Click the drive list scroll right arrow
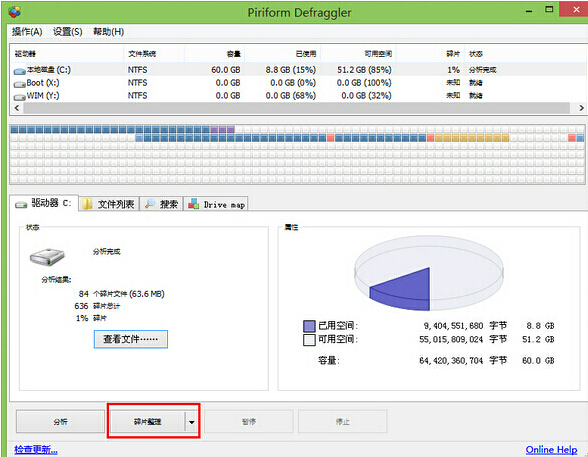 [581, 108]
